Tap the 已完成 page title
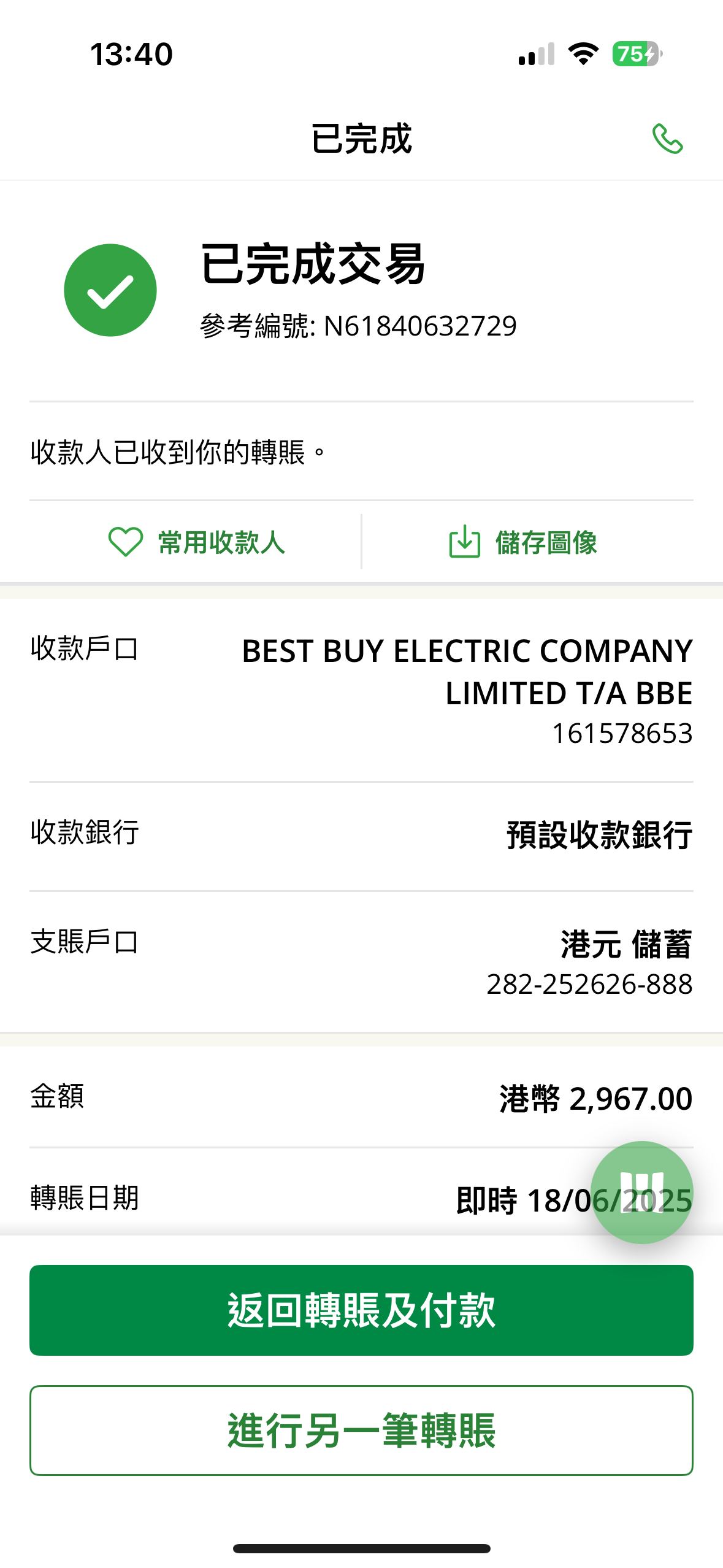The height and width of the screenshot is (1568, 723). [x=361, y=139]
